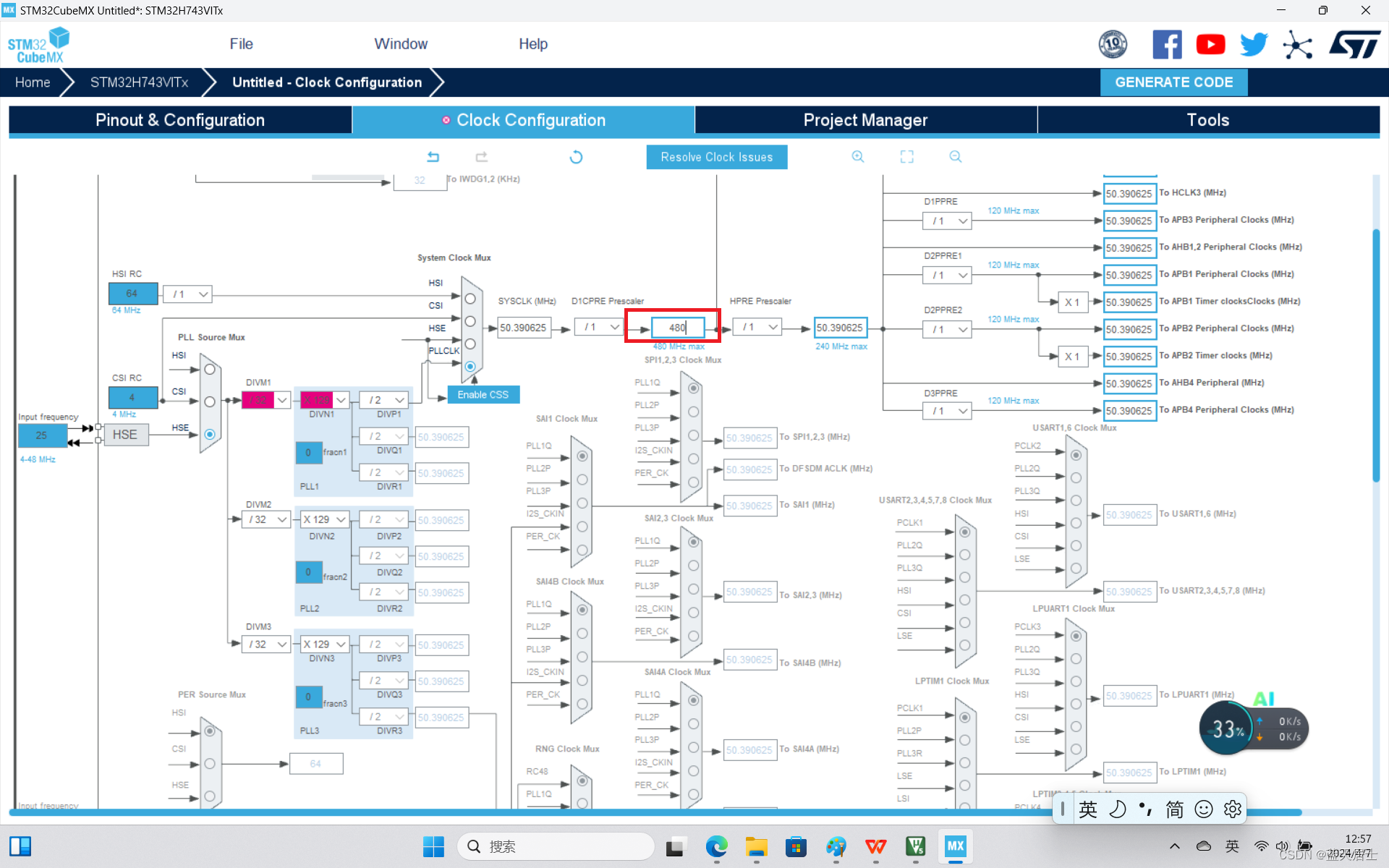Click the zoom out magnifier icon

(956, 157)
